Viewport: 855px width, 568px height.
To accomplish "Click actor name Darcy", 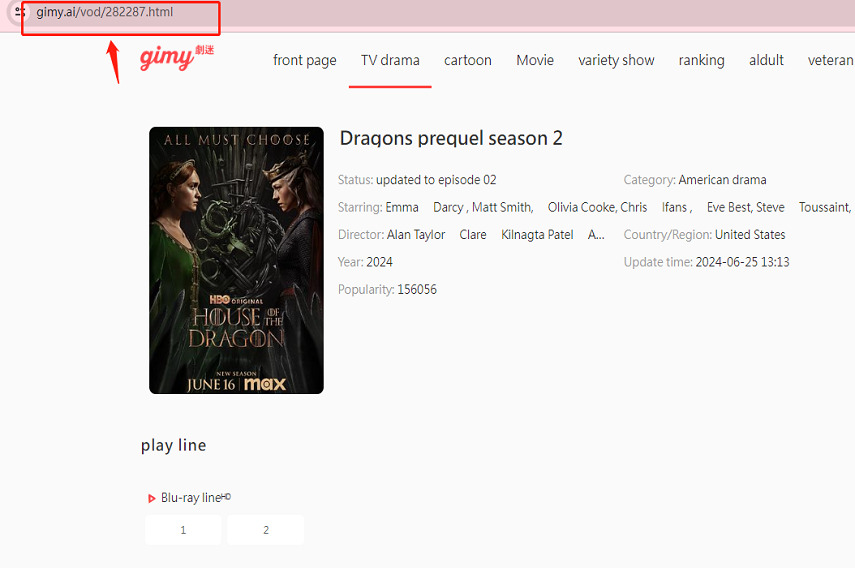I will pyautogui.click(x=449, y=207).
